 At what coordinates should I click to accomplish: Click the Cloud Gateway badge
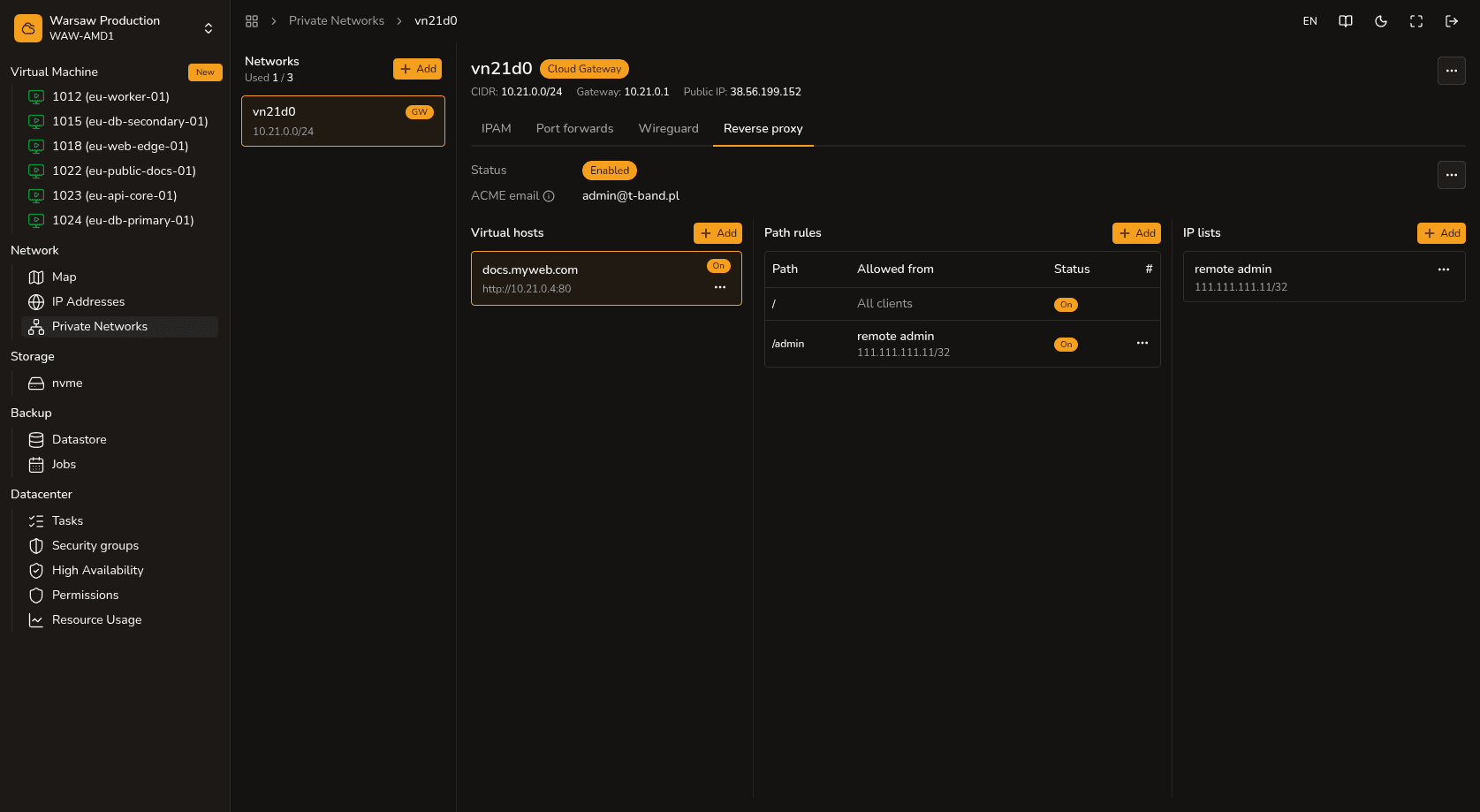[584, 69]
